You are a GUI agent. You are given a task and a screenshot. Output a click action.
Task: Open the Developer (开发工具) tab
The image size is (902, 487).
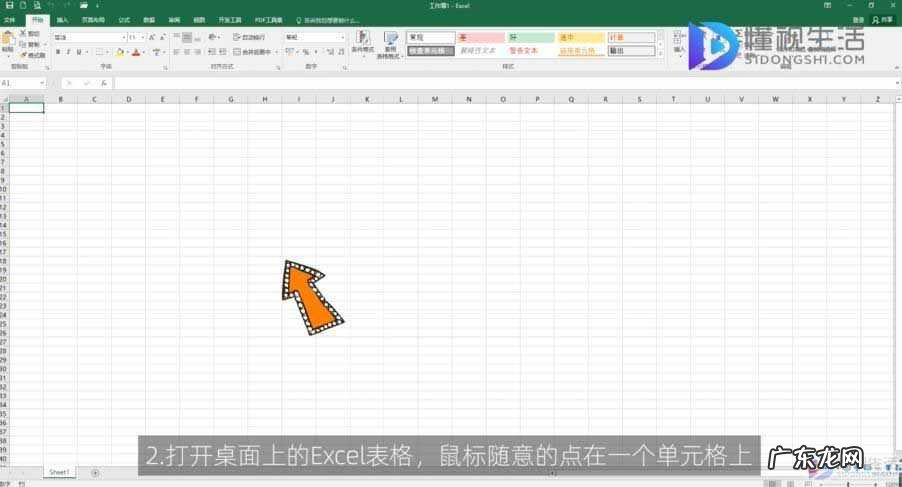tap(230, 20)
